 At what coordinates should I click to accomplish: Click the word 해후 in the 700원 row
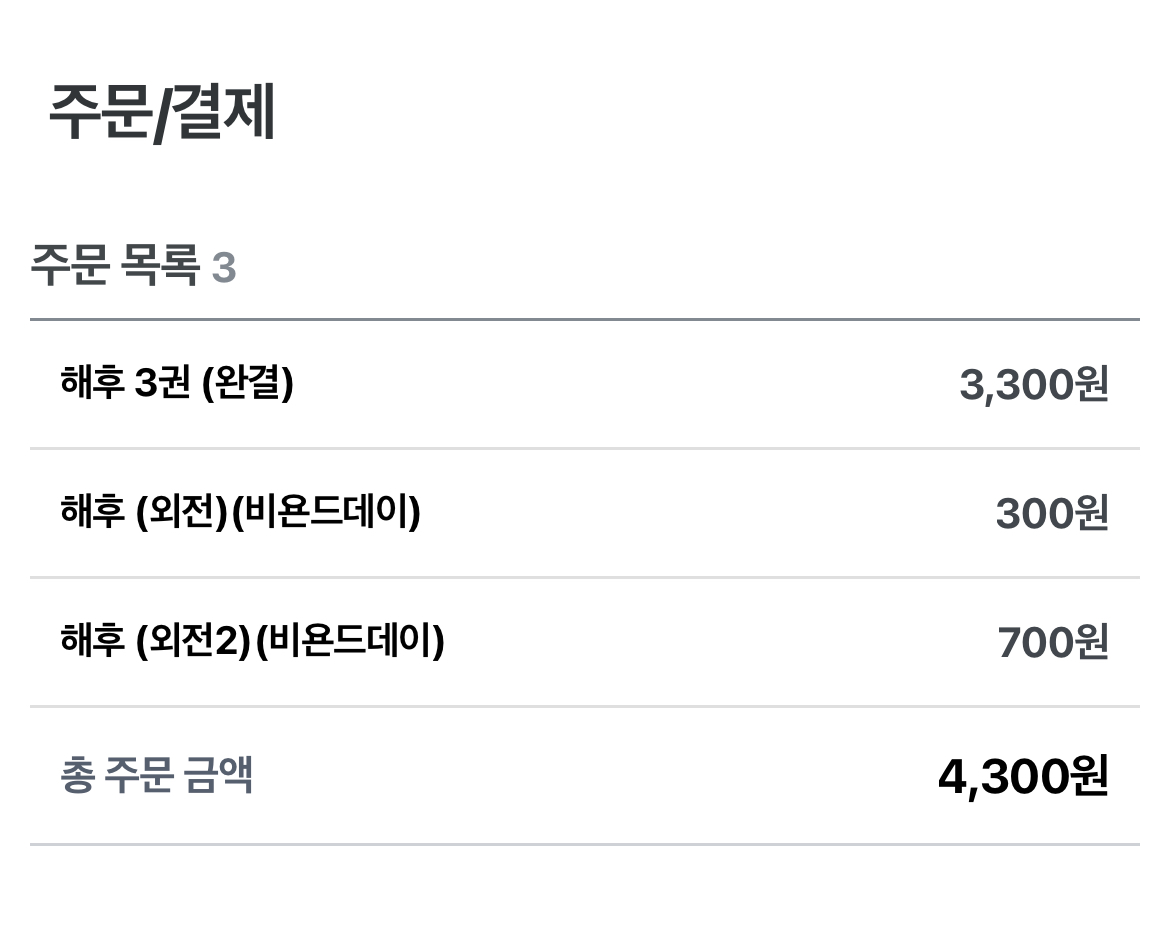(92, 641)
